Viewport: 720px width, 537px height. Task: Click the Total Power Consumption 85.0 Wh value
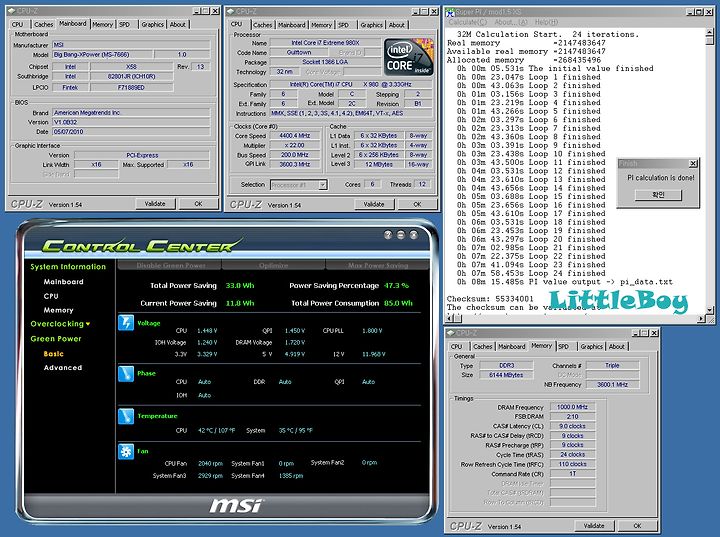(399, 303)
